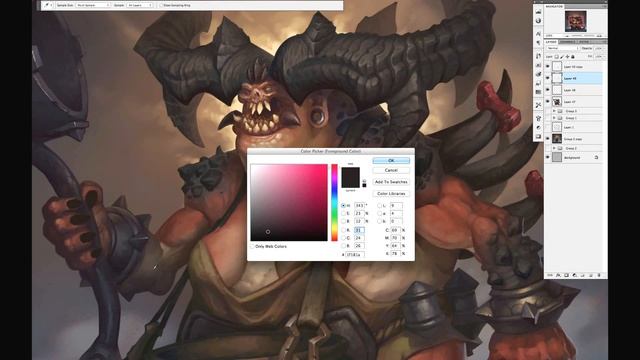Click Lock position icon
This screenshot has height=360, width=640.
point(567,57)
